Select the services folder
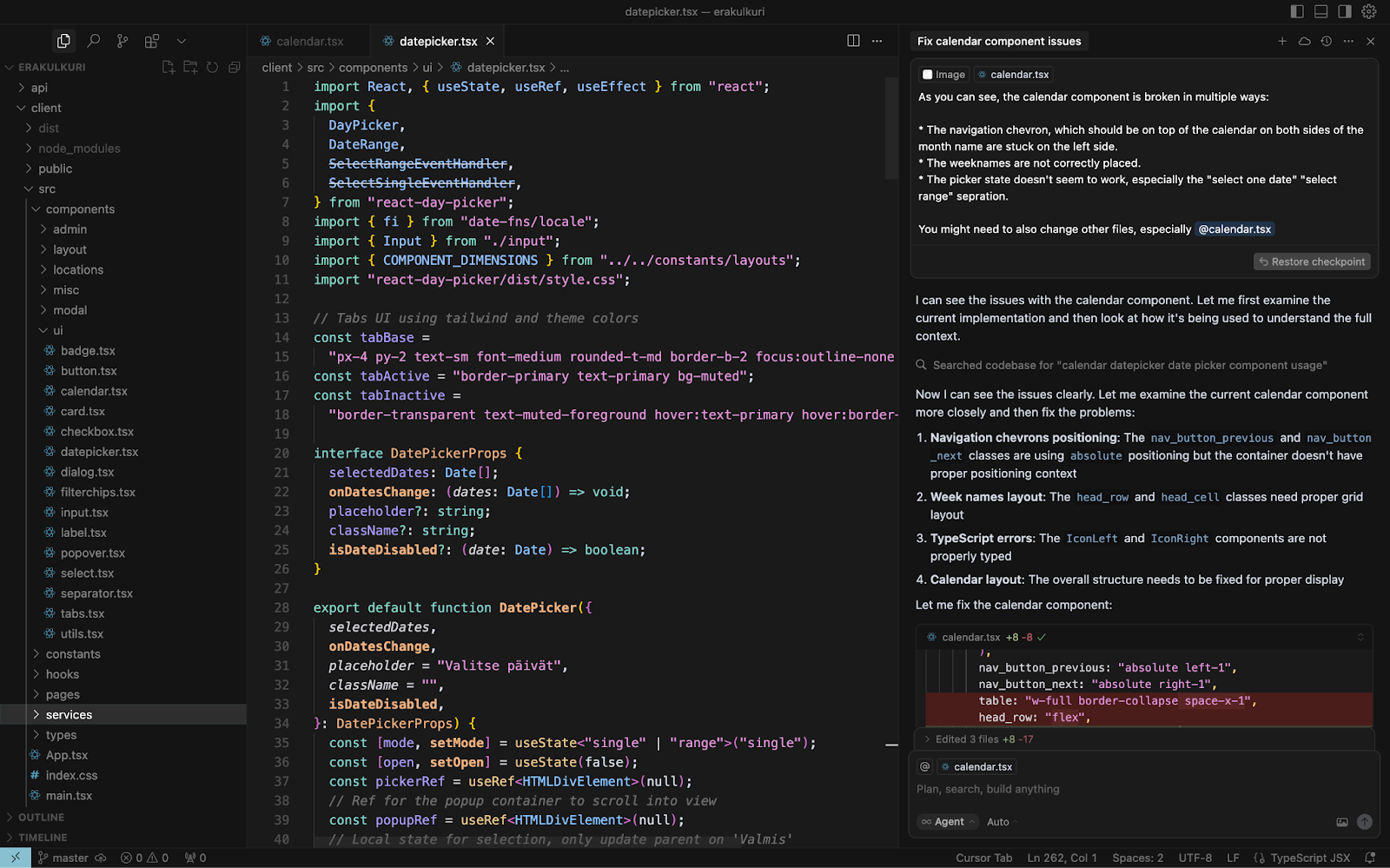Image resolution: width=1390 pixels, height=868 pixels. pyautogui.click(x=123, y=715)
